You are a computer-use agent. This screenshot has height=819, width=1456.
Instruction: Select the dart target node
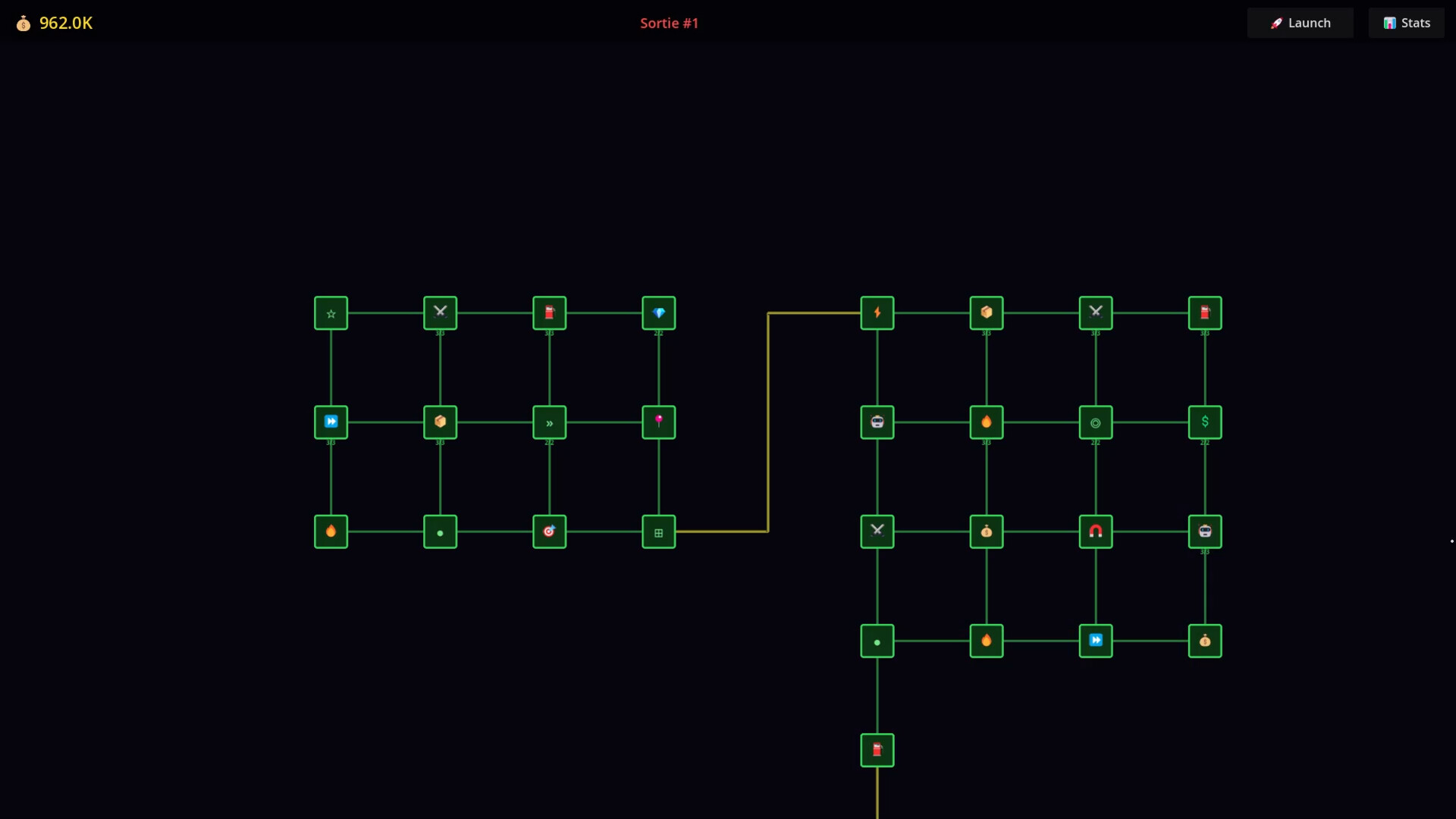pos(550,532)
